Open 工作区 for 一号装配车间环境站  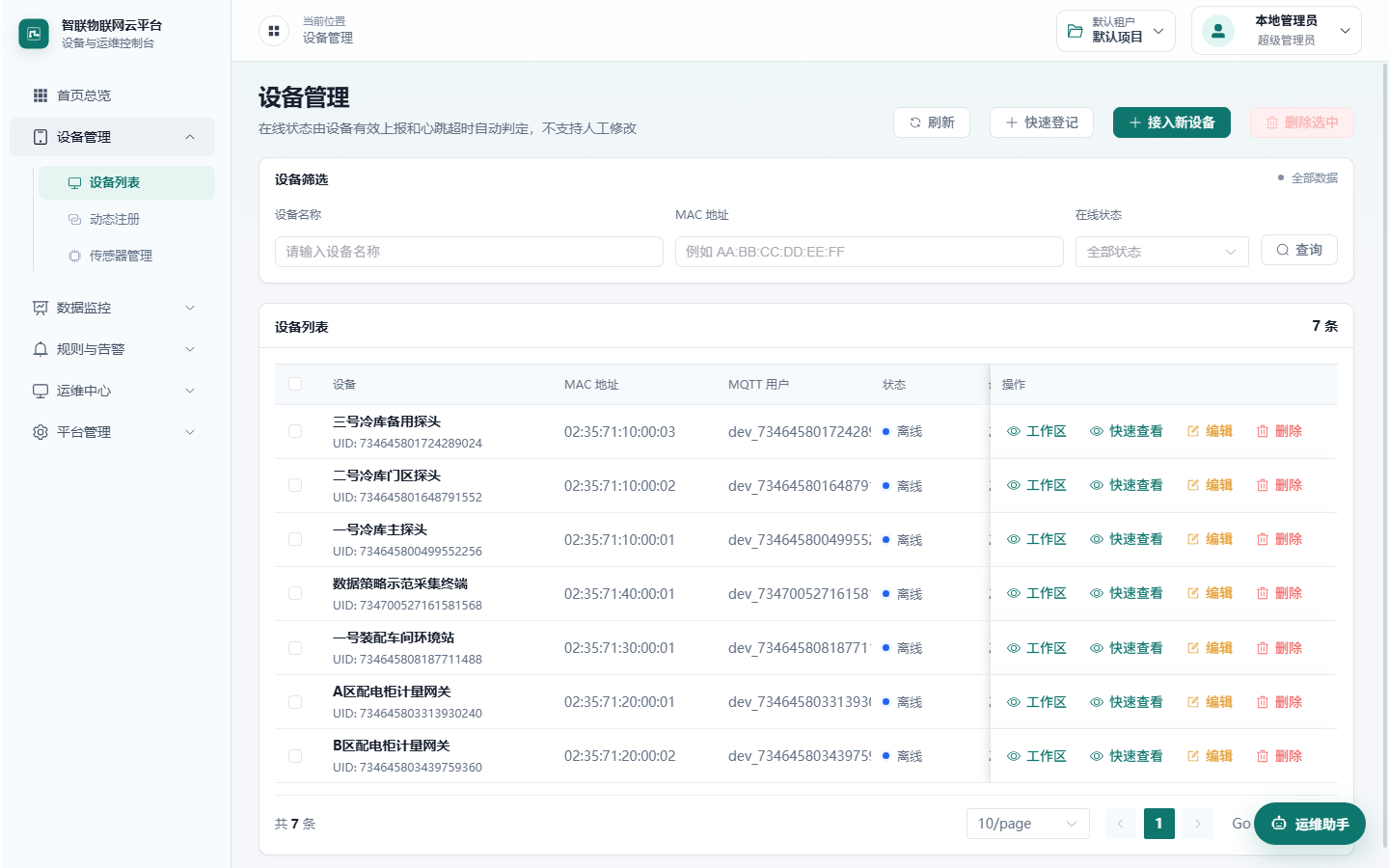coord(1037,648)
